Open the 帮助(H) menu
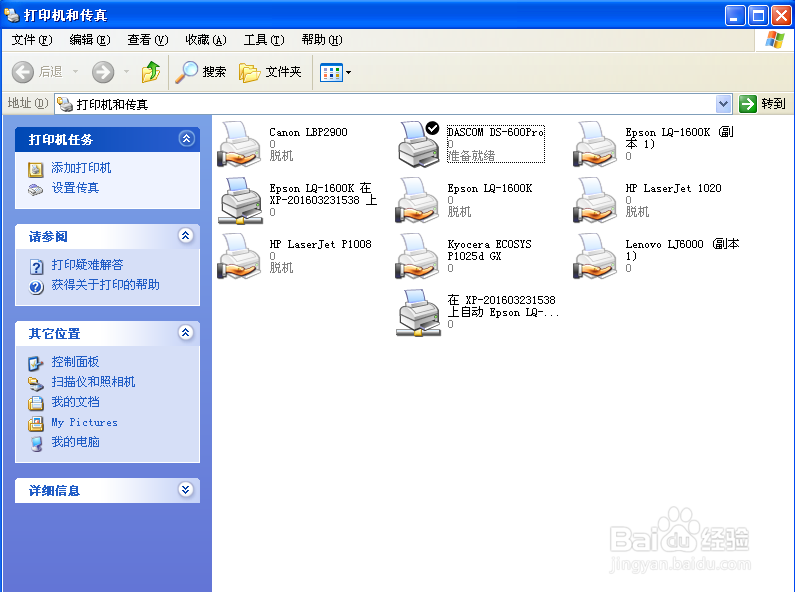Image resolution: width=795 pixels, height=592 pixels. 321,40
